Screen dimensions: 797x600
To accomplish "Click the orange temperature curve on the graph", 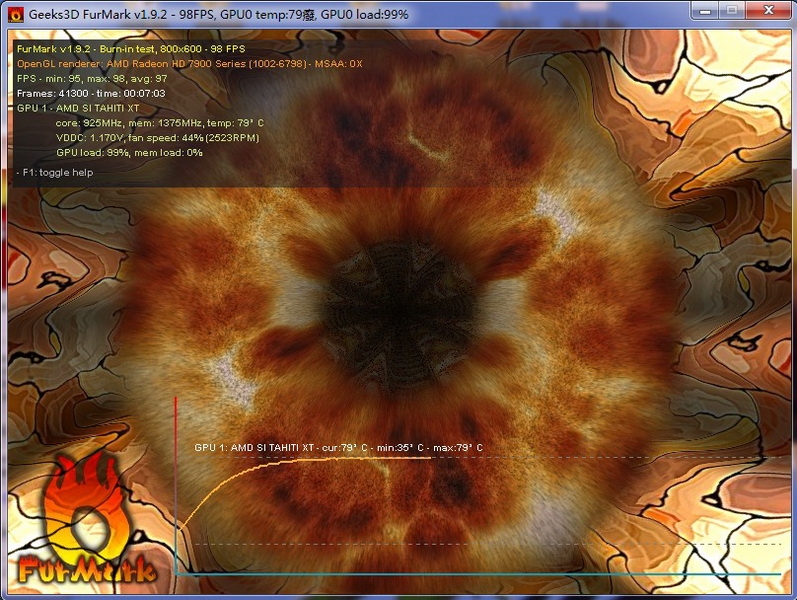I will pos(305,462).
